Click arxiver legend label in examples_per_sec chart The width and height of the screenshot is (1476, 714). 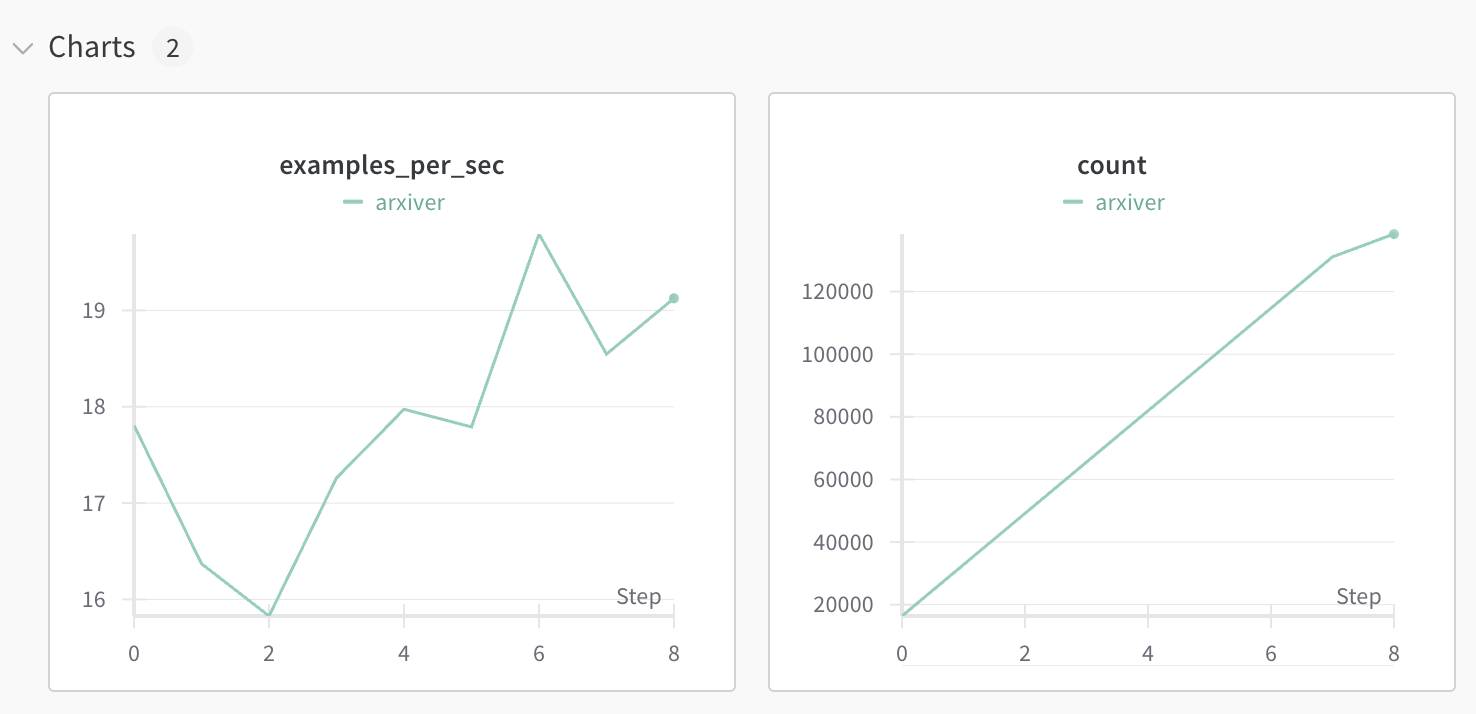[410, 203]
